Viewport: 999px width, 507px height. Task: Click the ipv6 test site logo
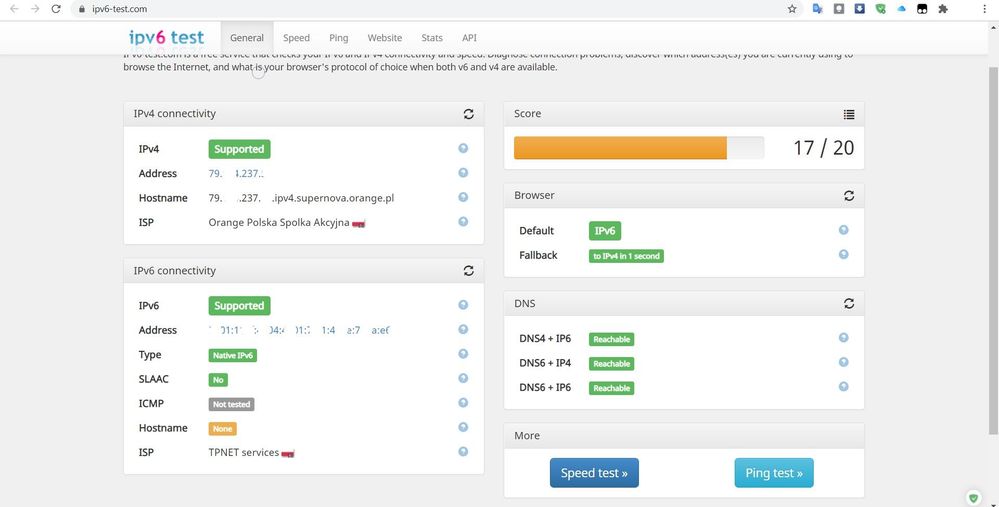[x=166, y=38]
